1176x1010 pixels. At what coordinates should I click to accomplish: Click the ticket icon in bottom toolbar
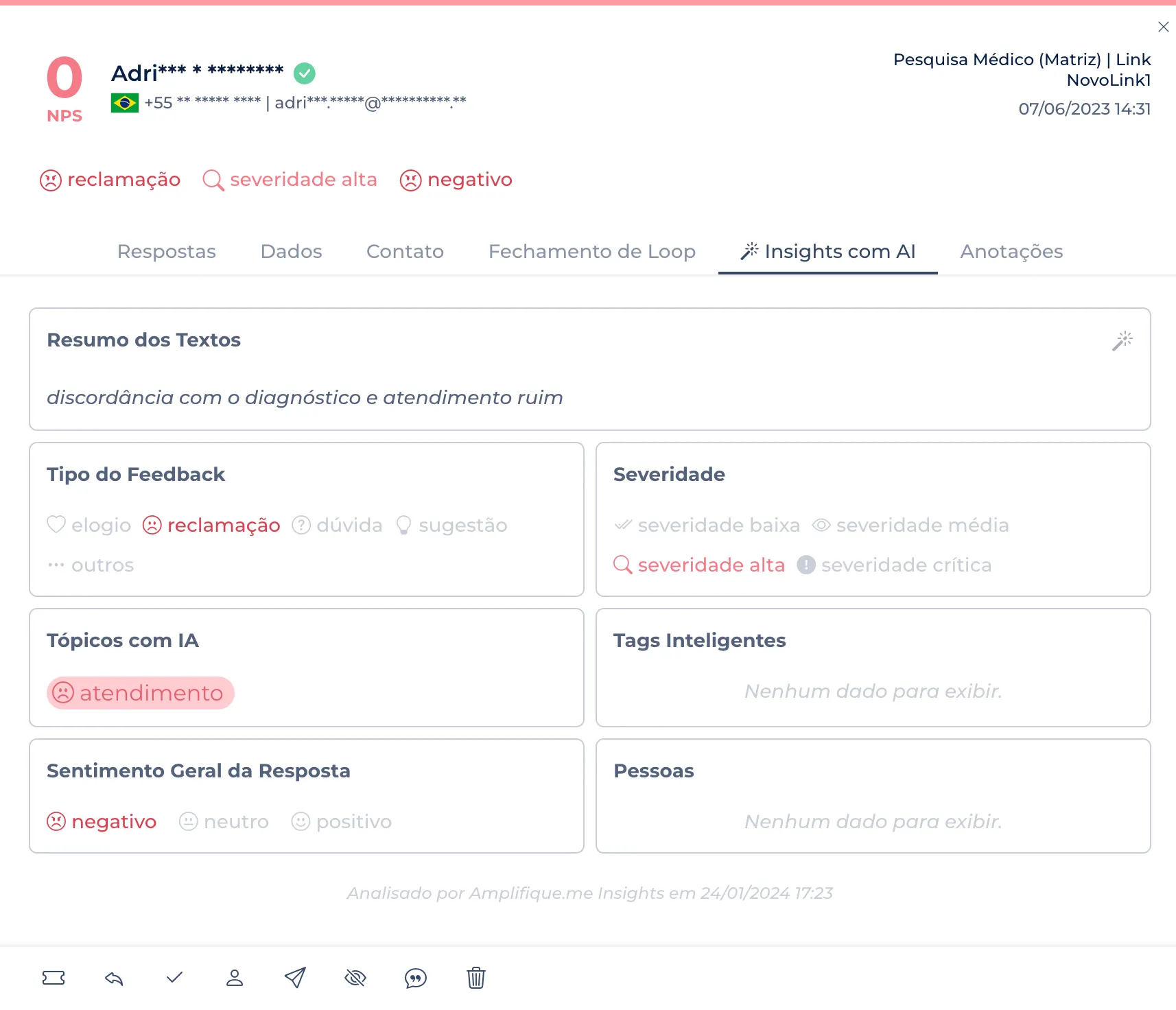coord(54,978)
